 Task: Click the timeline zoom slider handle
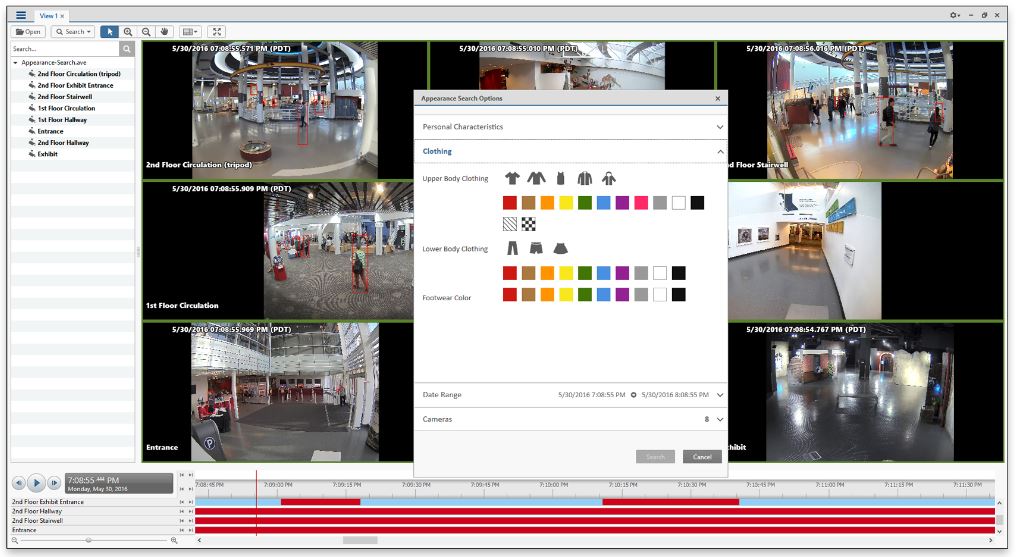88,540
